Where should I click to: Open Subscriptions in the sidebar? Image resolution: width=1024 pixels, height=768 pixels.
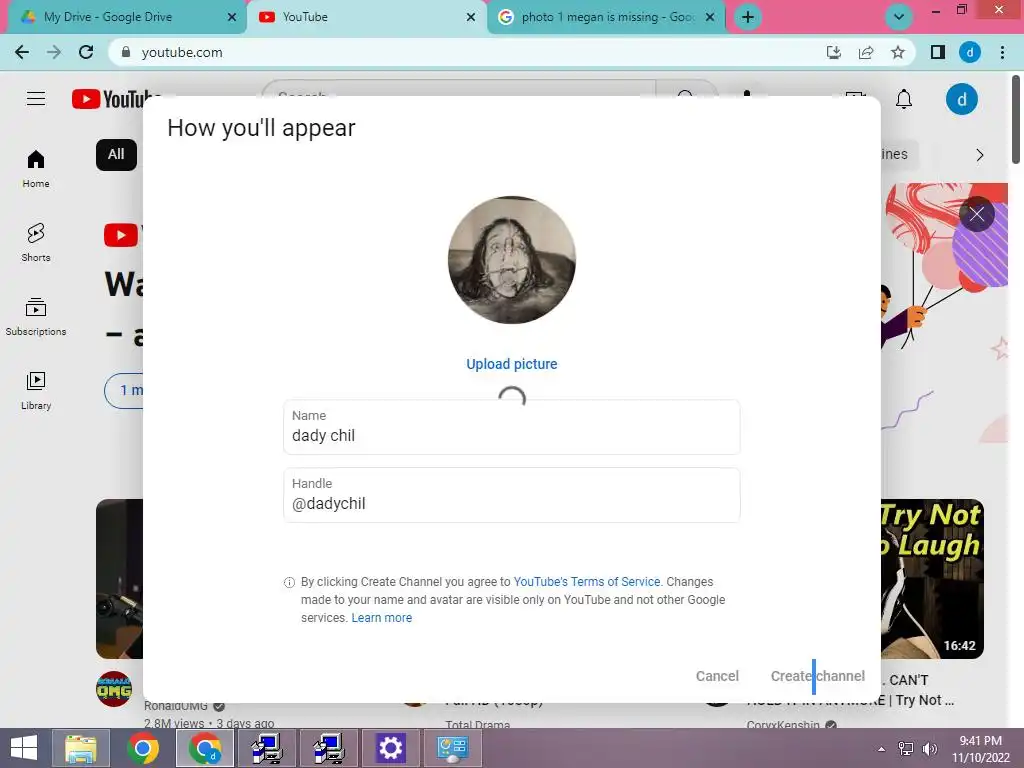pyautogui.click(x=36, y=317)
